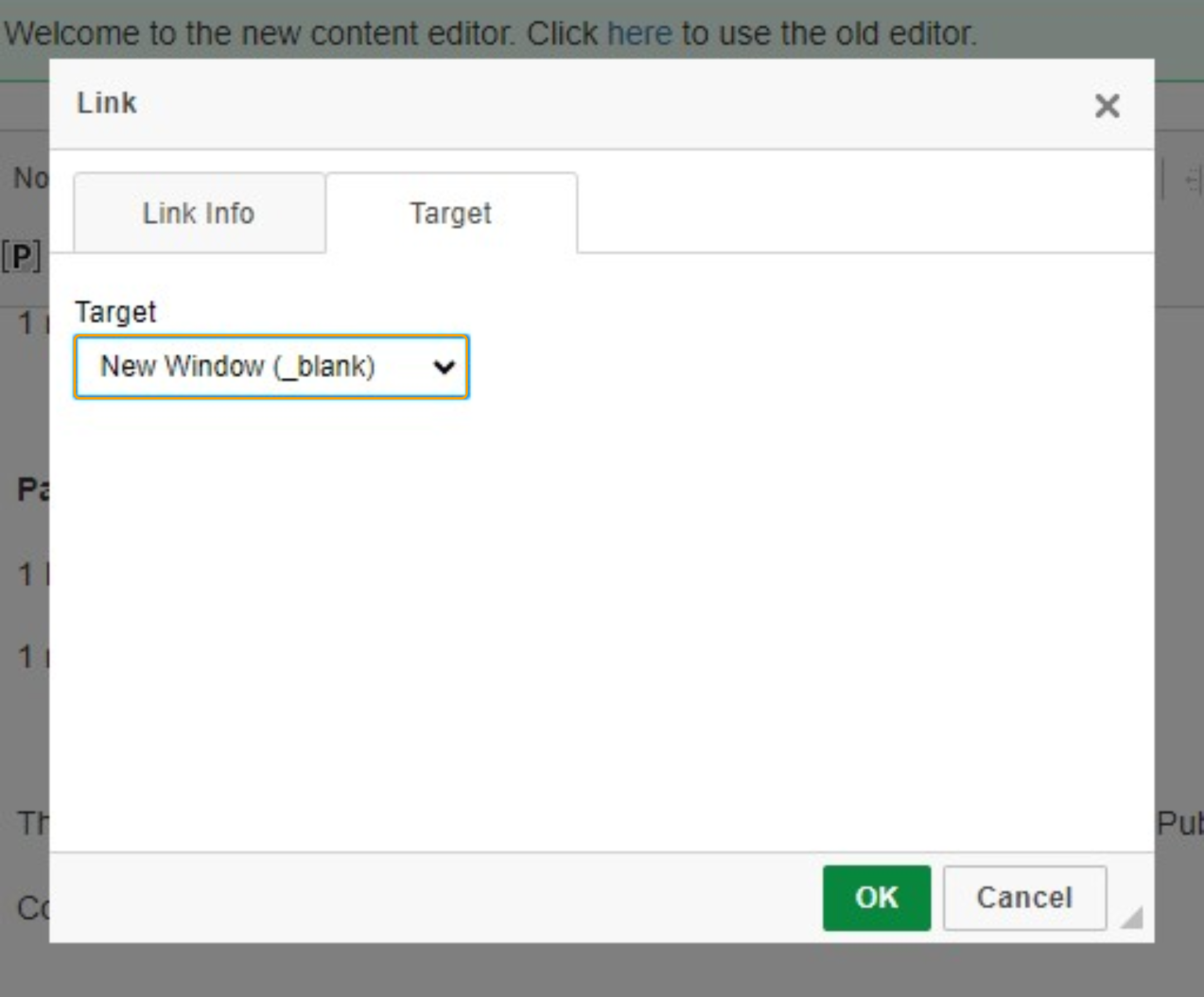Open the Target dropdown showing New Window (_blank)
Viewport: 1204px width, 997px height.
270,367
